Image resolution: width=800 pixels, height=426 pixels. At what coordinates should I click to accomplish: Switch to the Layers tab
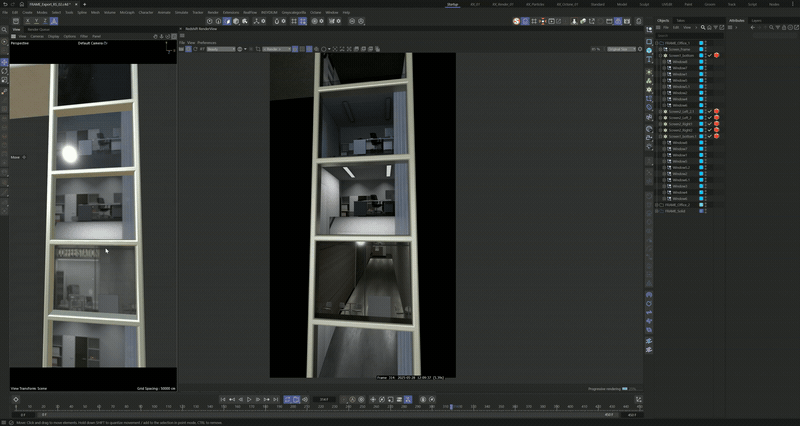pos(757,20)
